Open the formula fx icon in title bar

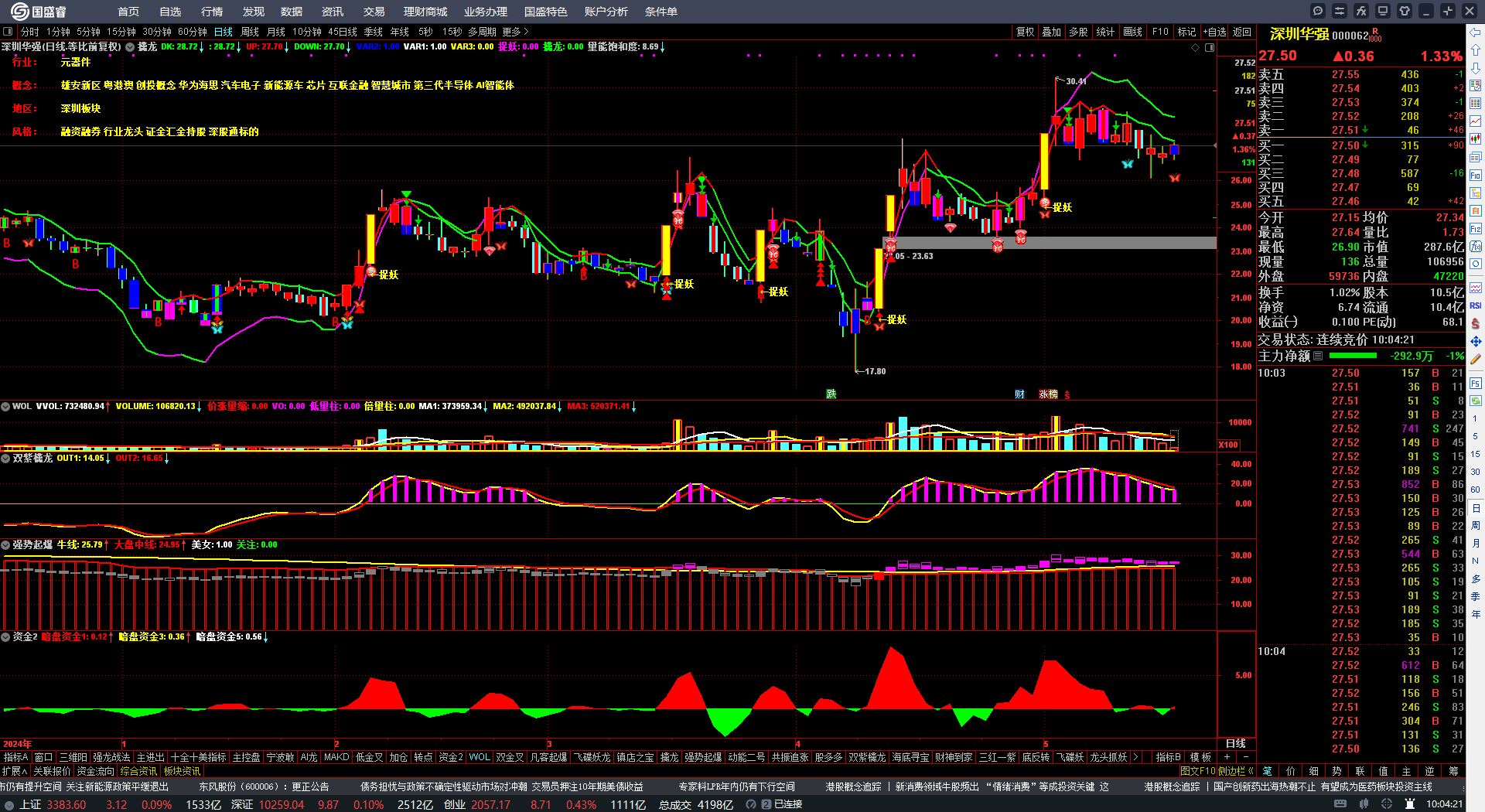point(1361,11)
